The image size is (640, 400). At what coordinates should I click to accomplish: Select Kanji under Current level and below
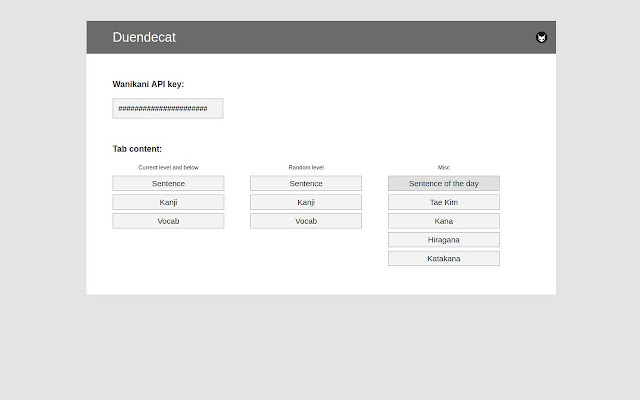(x=168, y=202)
